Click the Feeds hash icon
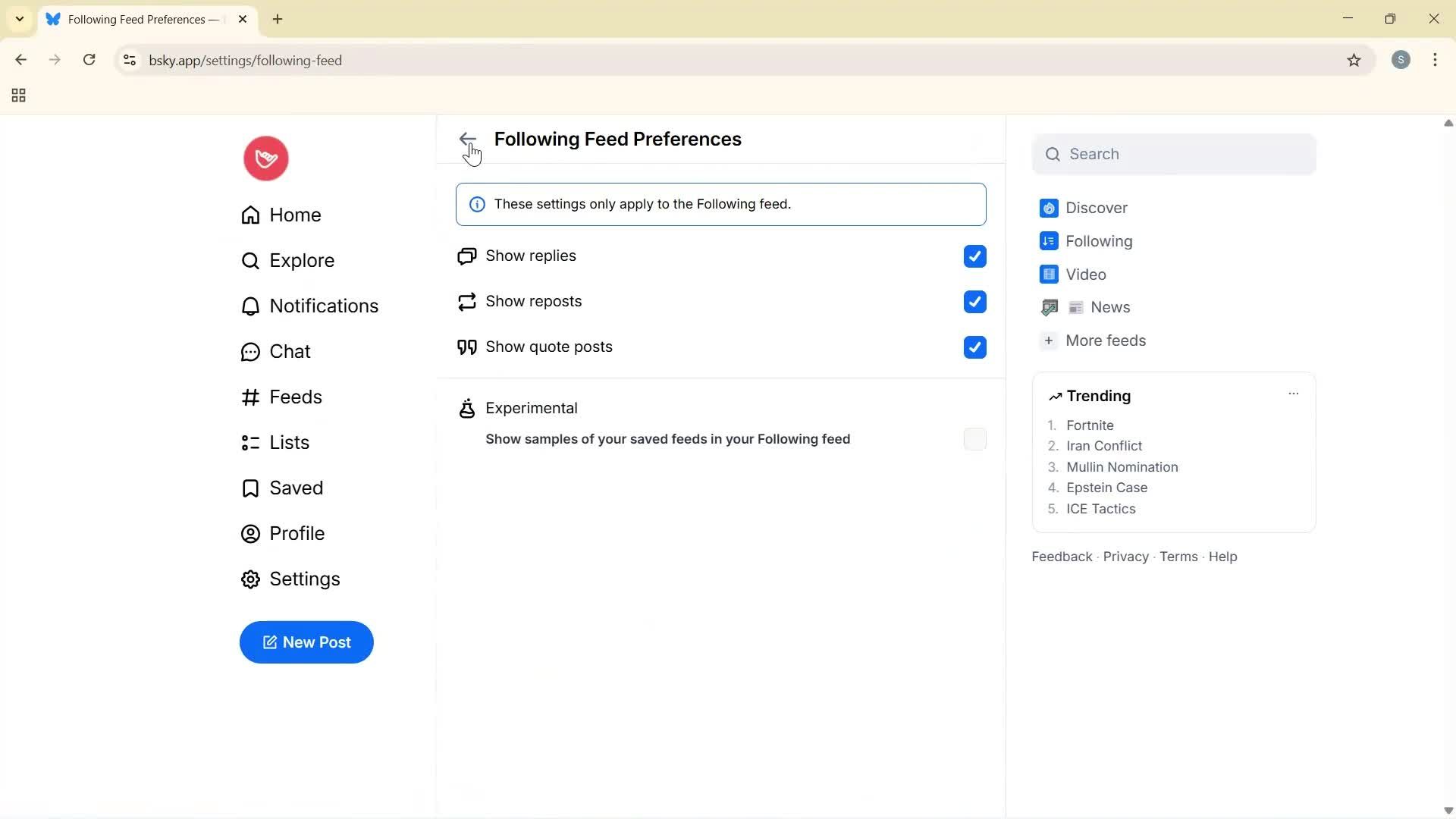Screen dimensions: 1456x819 (250, 397)
